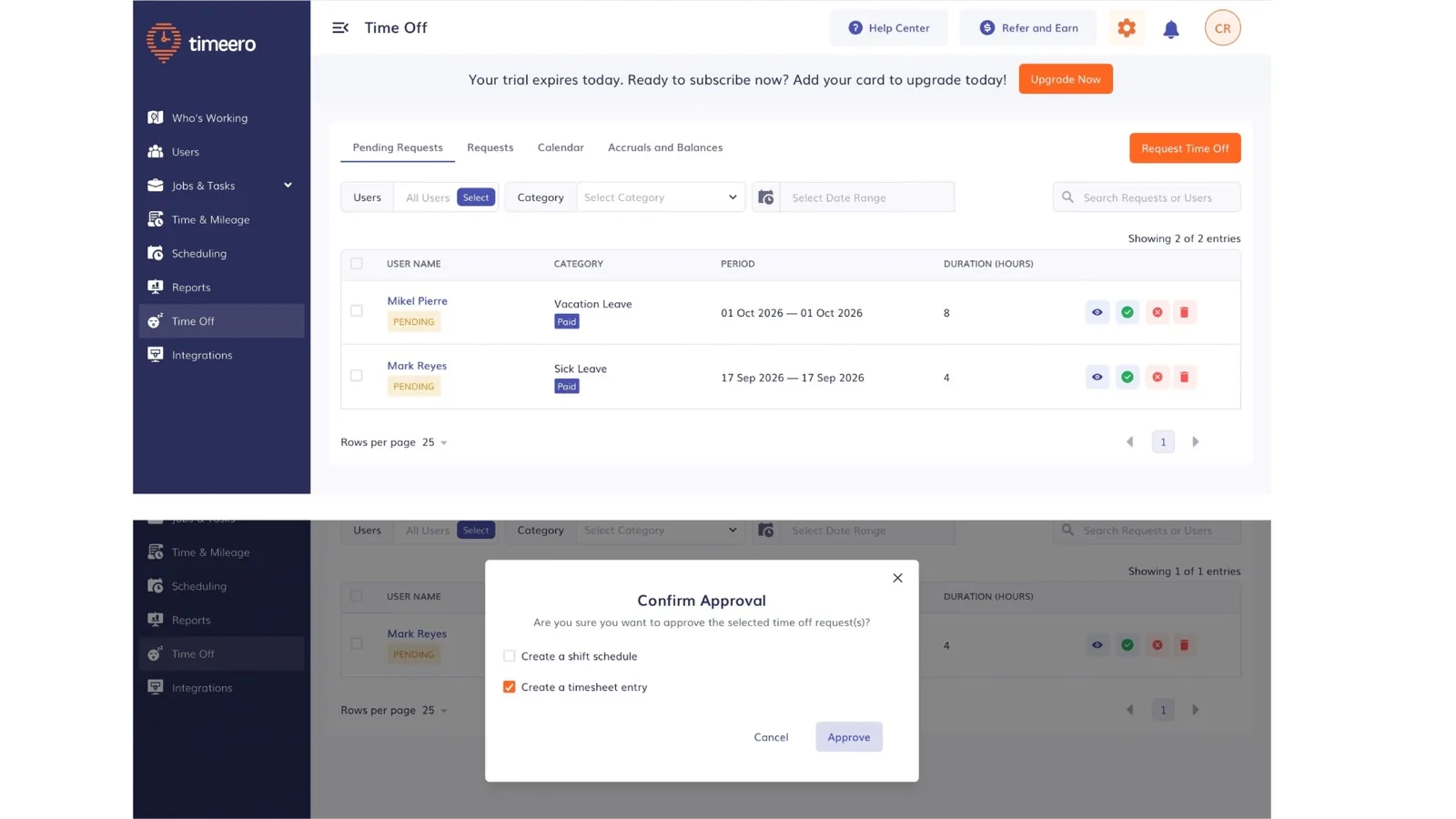Screen dimensions: 1456x819
Task: Go to next page arrow in top table
Action: coord(1196,442)
